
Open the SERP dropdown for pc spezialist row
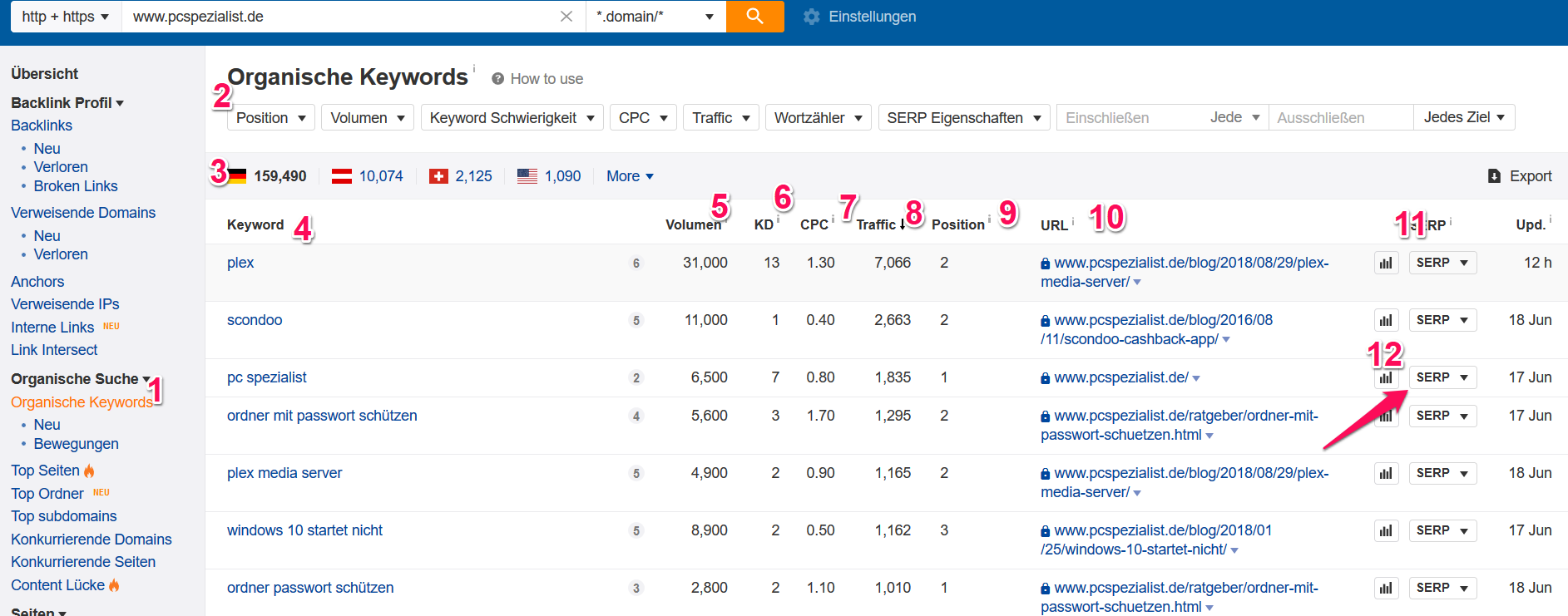[x=1442, y=377]
